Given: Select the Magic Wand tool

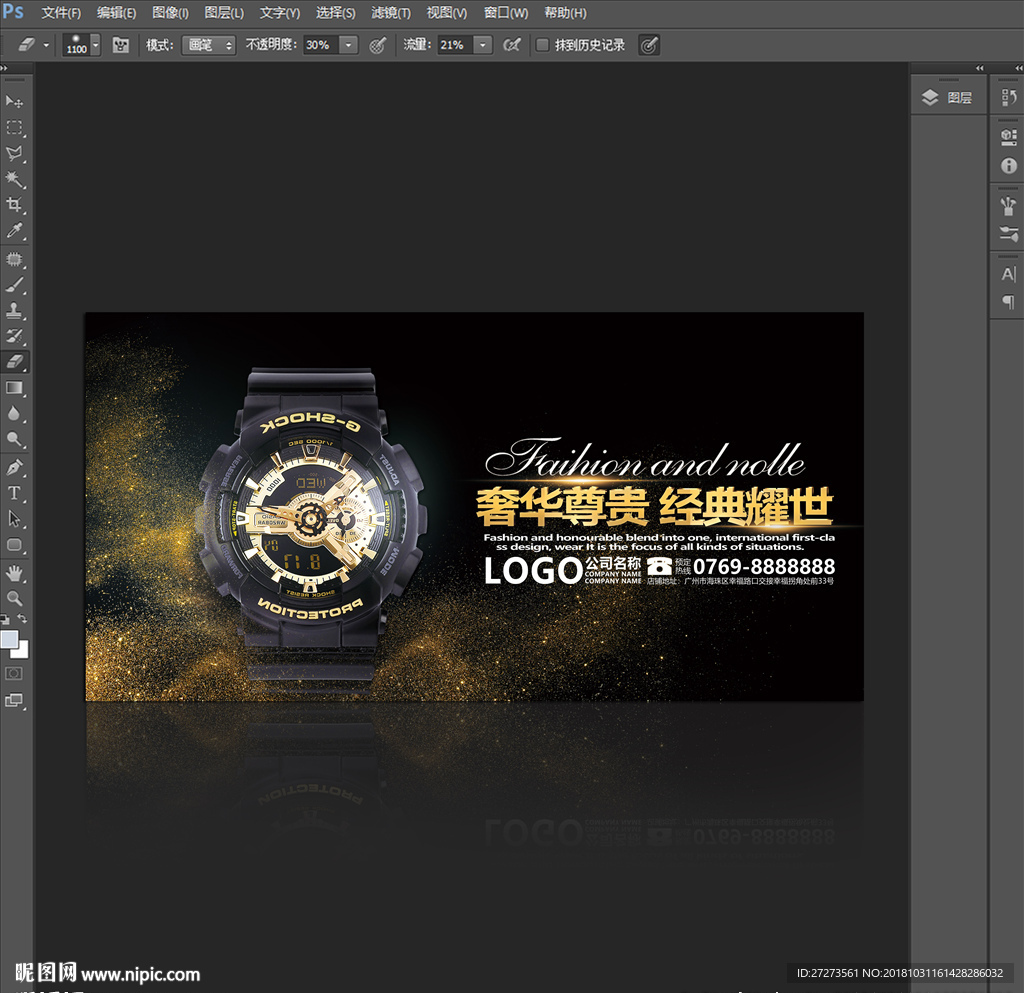Looking at the screenshot, I should 14,179.
